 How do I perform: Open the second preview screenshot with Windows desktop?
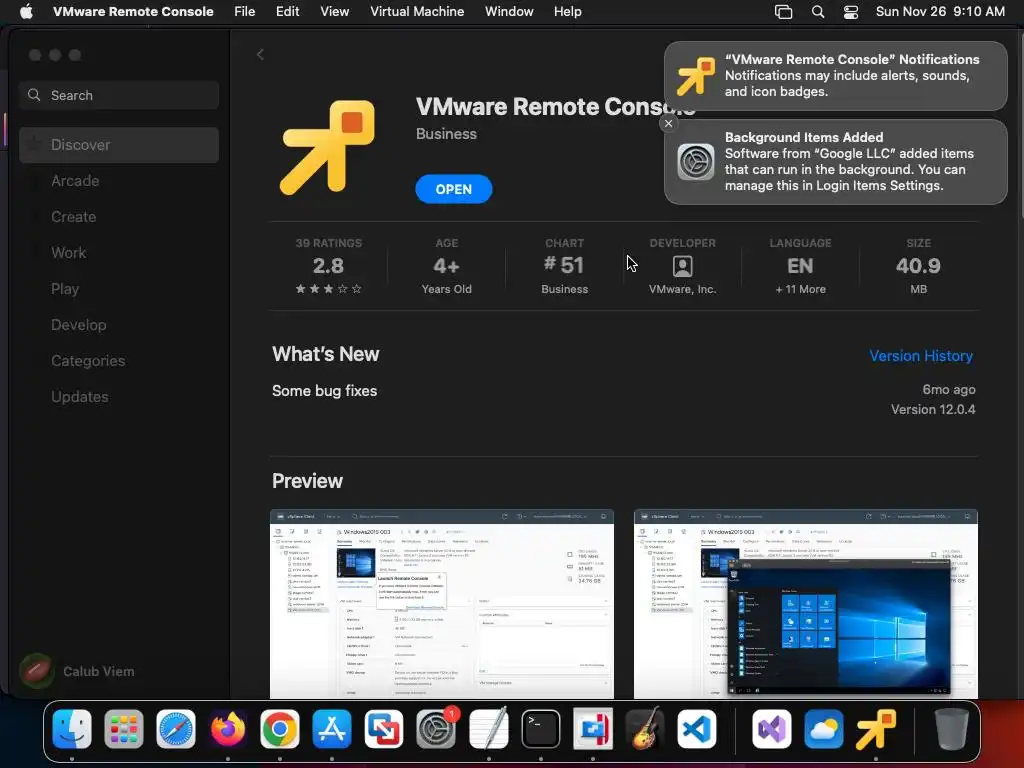tap(805, 603)
